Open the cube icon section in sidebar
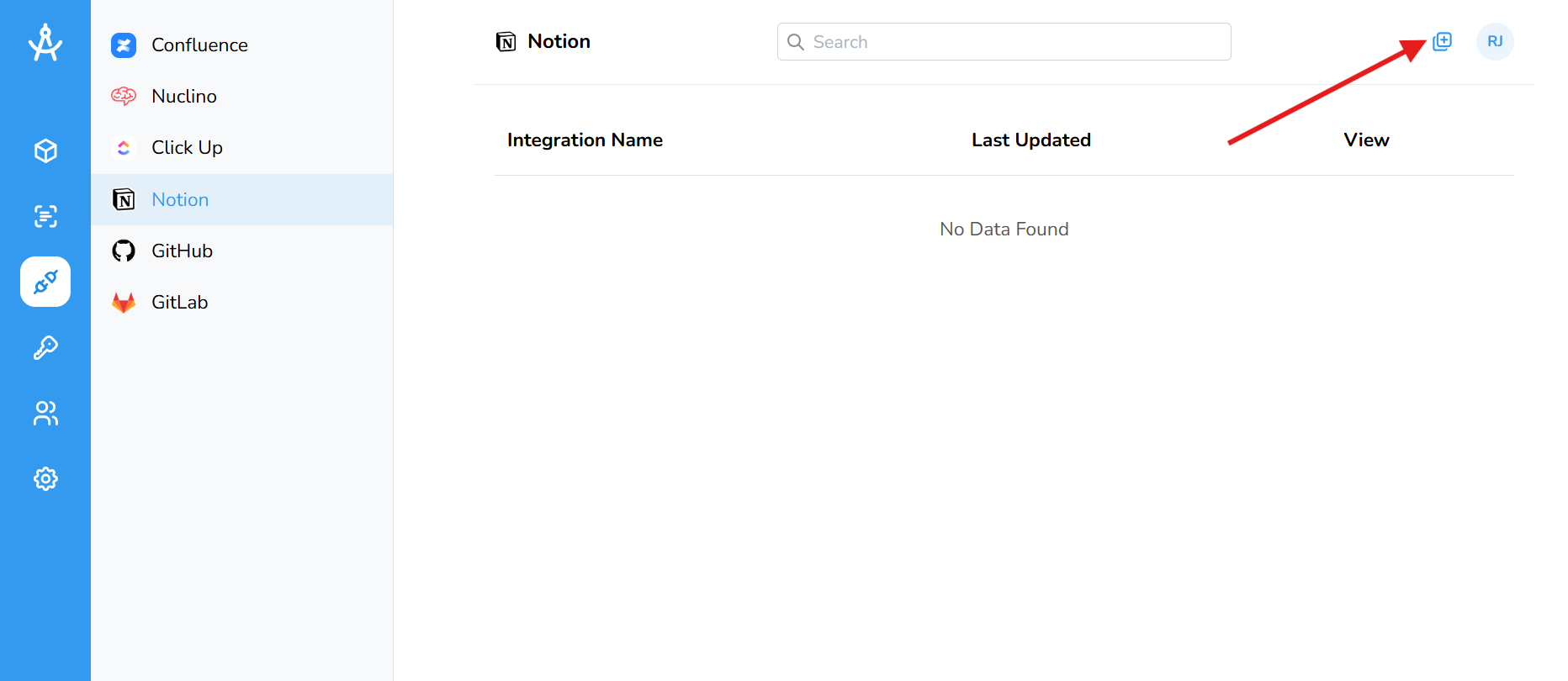 (45, 150)
